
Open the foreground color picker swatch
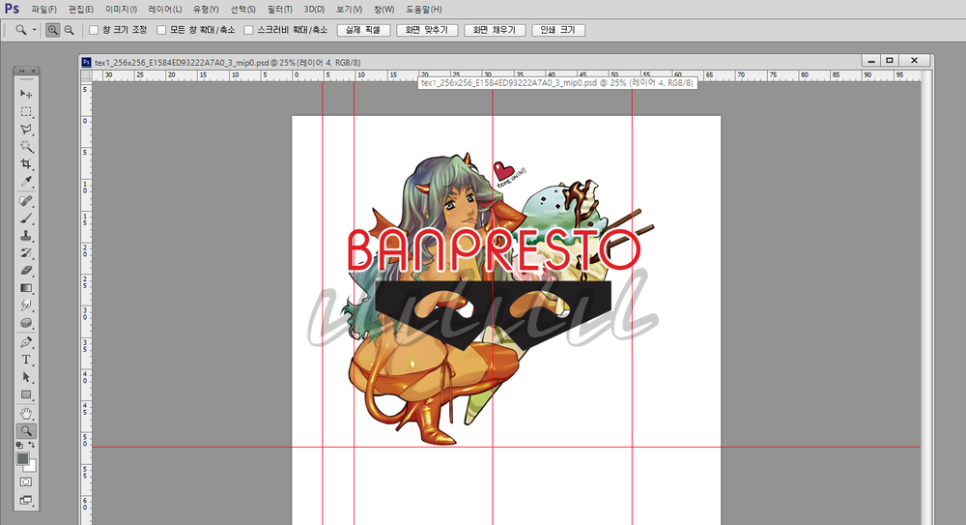click(x=22, y=458)
